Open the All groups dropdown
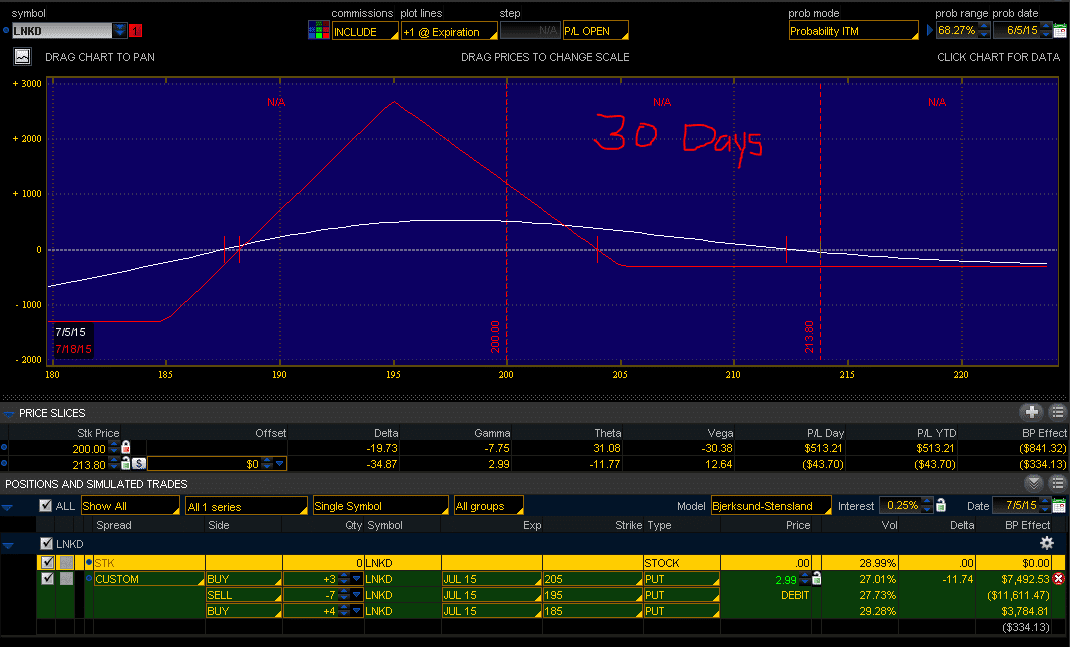The width and height of the screenshot is (1070, 647). (489, 506)
